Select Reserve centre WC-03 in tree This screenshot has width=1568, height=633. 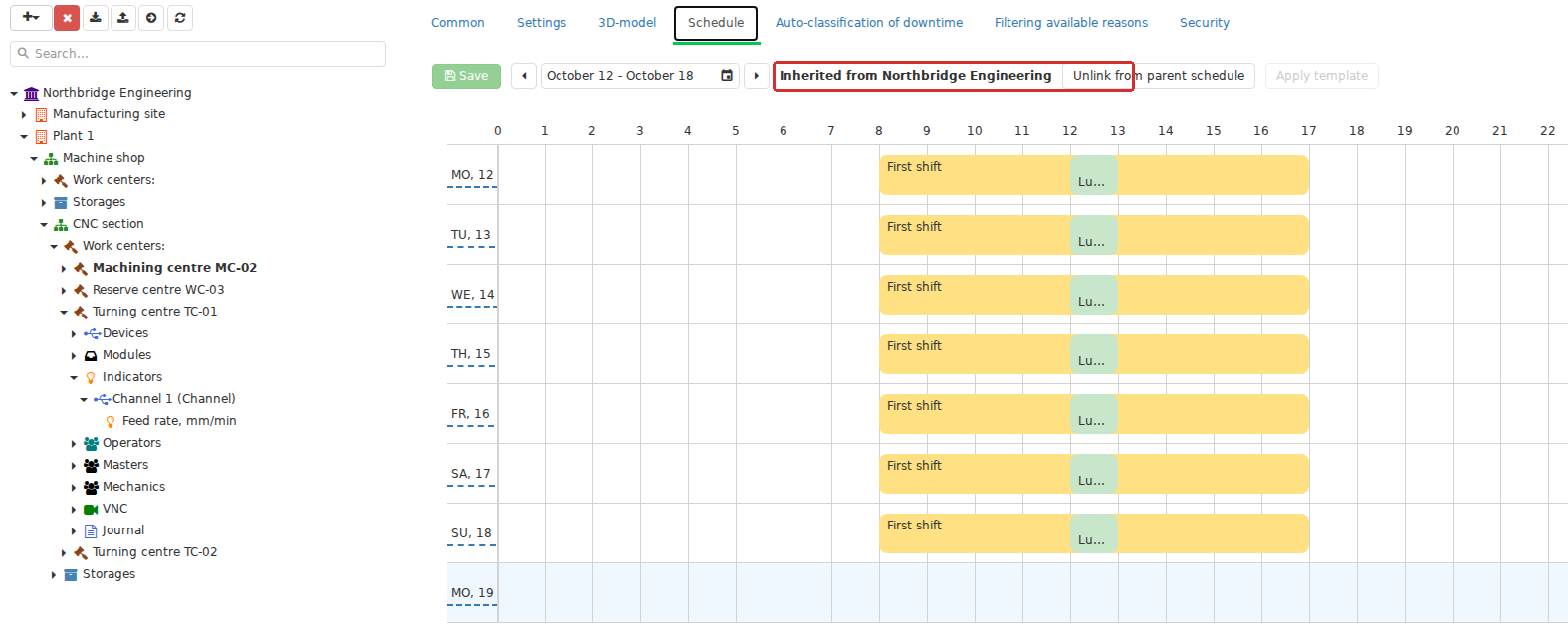pos(158,290)
